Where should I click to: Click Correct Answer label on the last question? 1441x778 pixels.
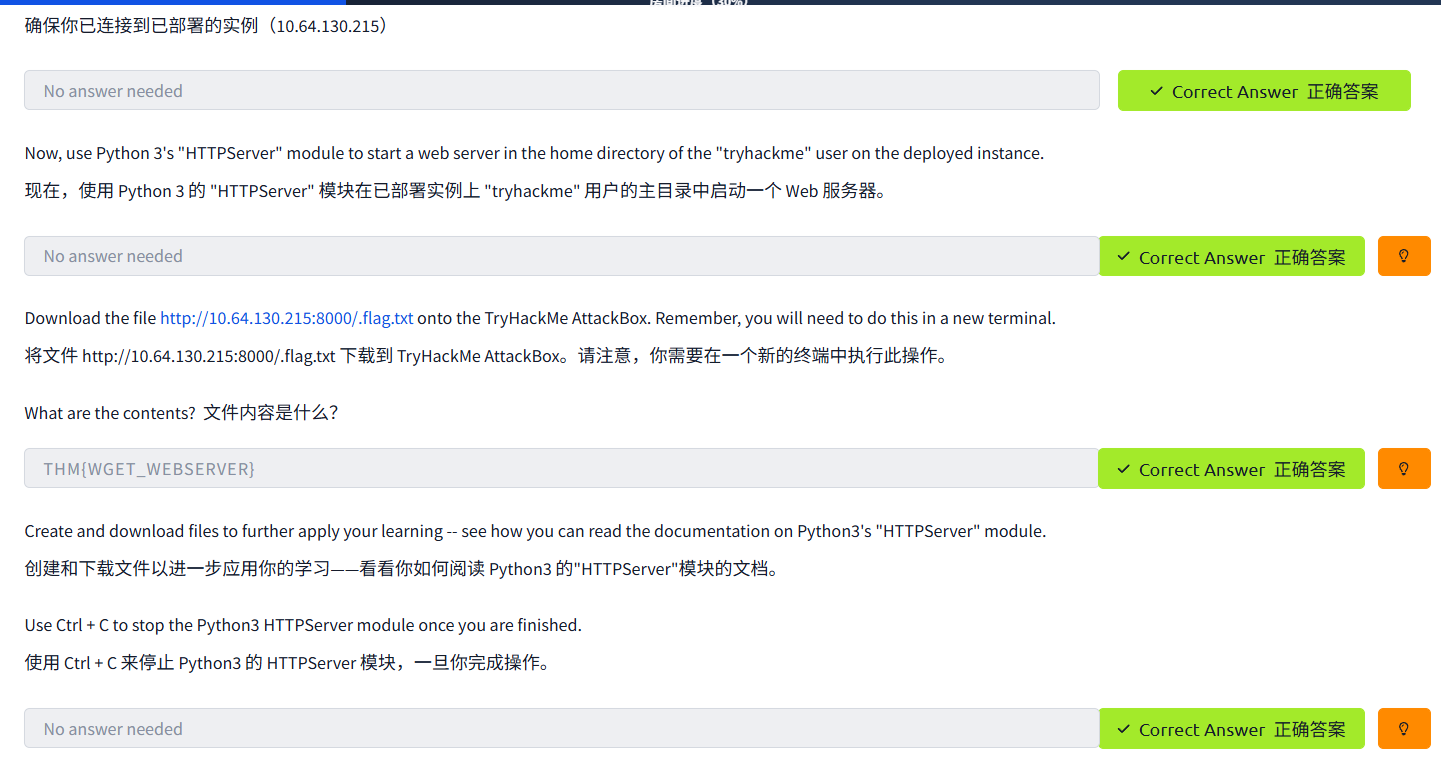(x=1242, y=729)
